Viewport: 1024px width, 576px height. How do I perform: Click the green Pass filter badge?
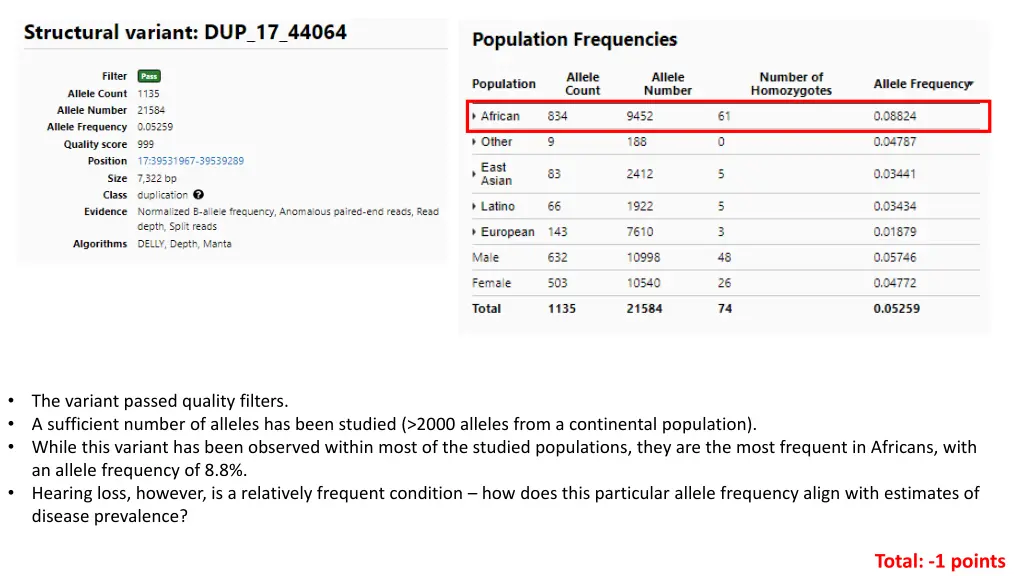coord(149,76)
